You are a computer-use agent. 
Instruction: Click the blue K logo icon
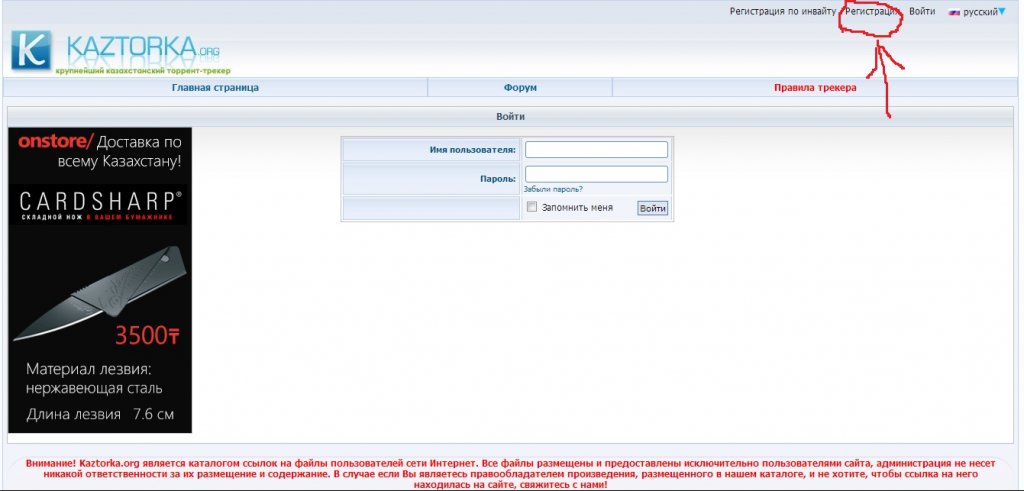pyautogui.click(x=31, y=51)
